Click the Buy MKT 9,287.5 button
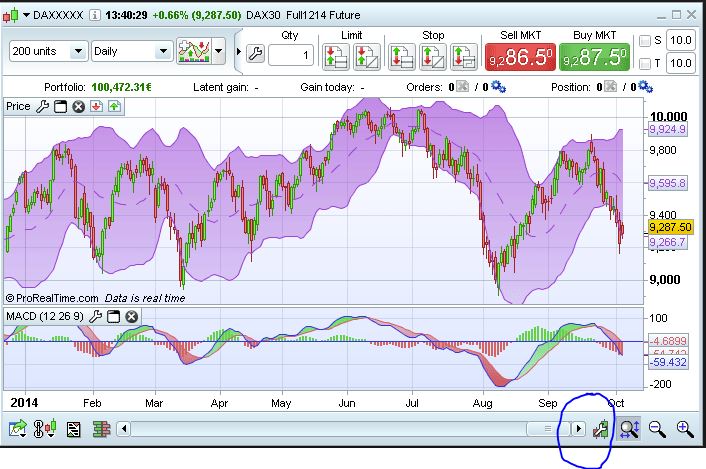This screenshot has width=706, height=469. point(594,57)
